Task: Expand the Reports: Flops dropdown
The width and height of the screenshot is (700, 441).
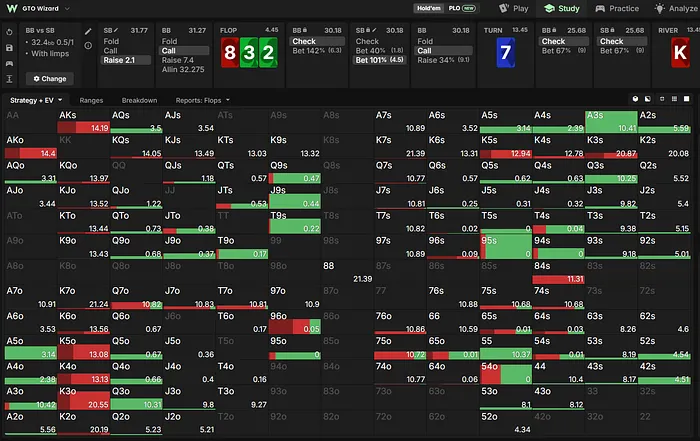Action: point(228,100)
